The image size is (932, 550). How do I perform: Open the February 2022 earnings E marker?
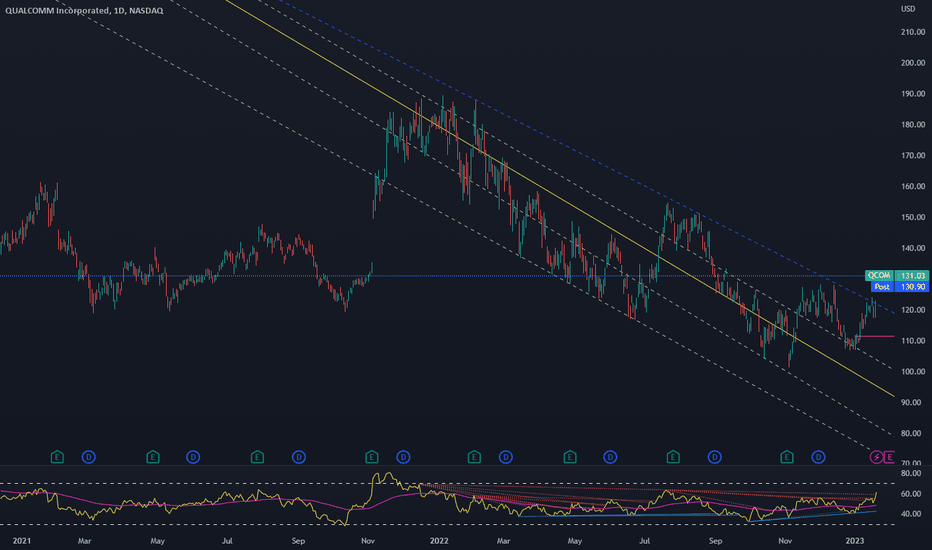tap(474, 457)
